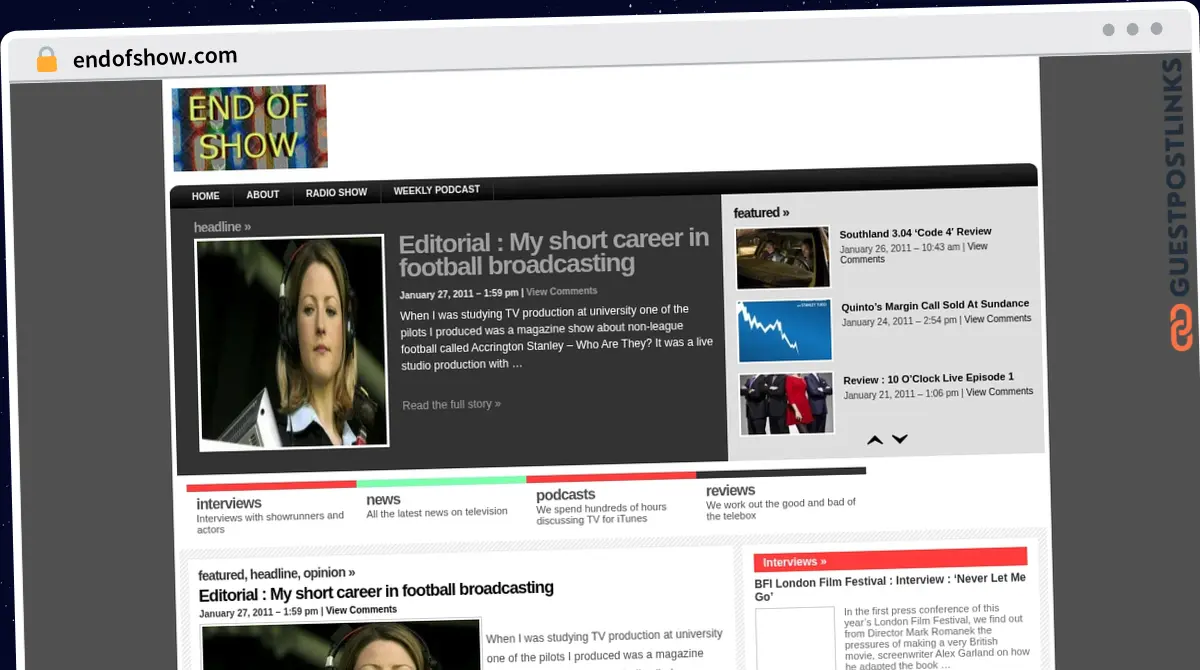Open headline 'Editorial : My short career in football broadcasting'
Image resolution: width=1200 pixels, height=670 pixels.
[x=554, y=253]
